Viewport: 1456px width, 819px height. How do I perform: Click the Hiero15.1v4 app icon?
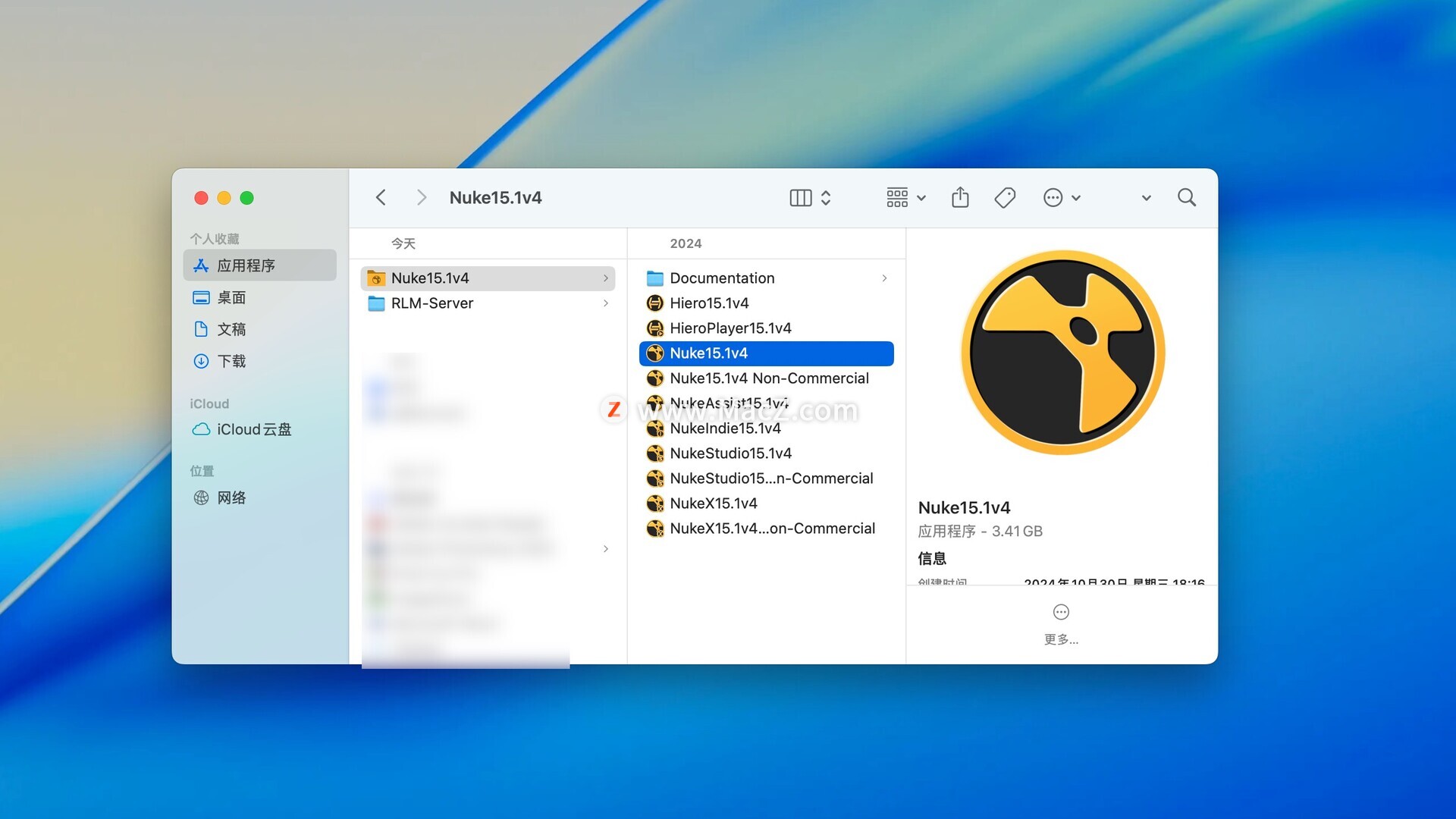click(x=655, y=303)
